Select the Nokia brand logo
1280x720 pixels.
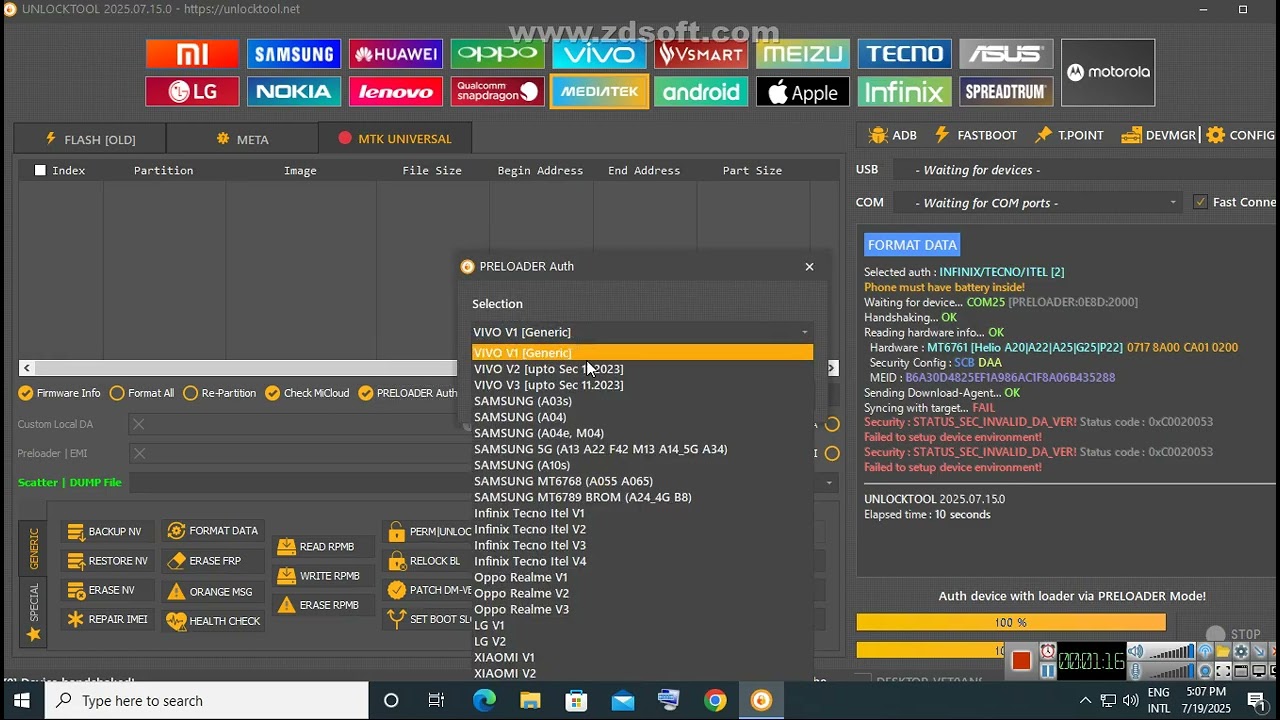294,92
